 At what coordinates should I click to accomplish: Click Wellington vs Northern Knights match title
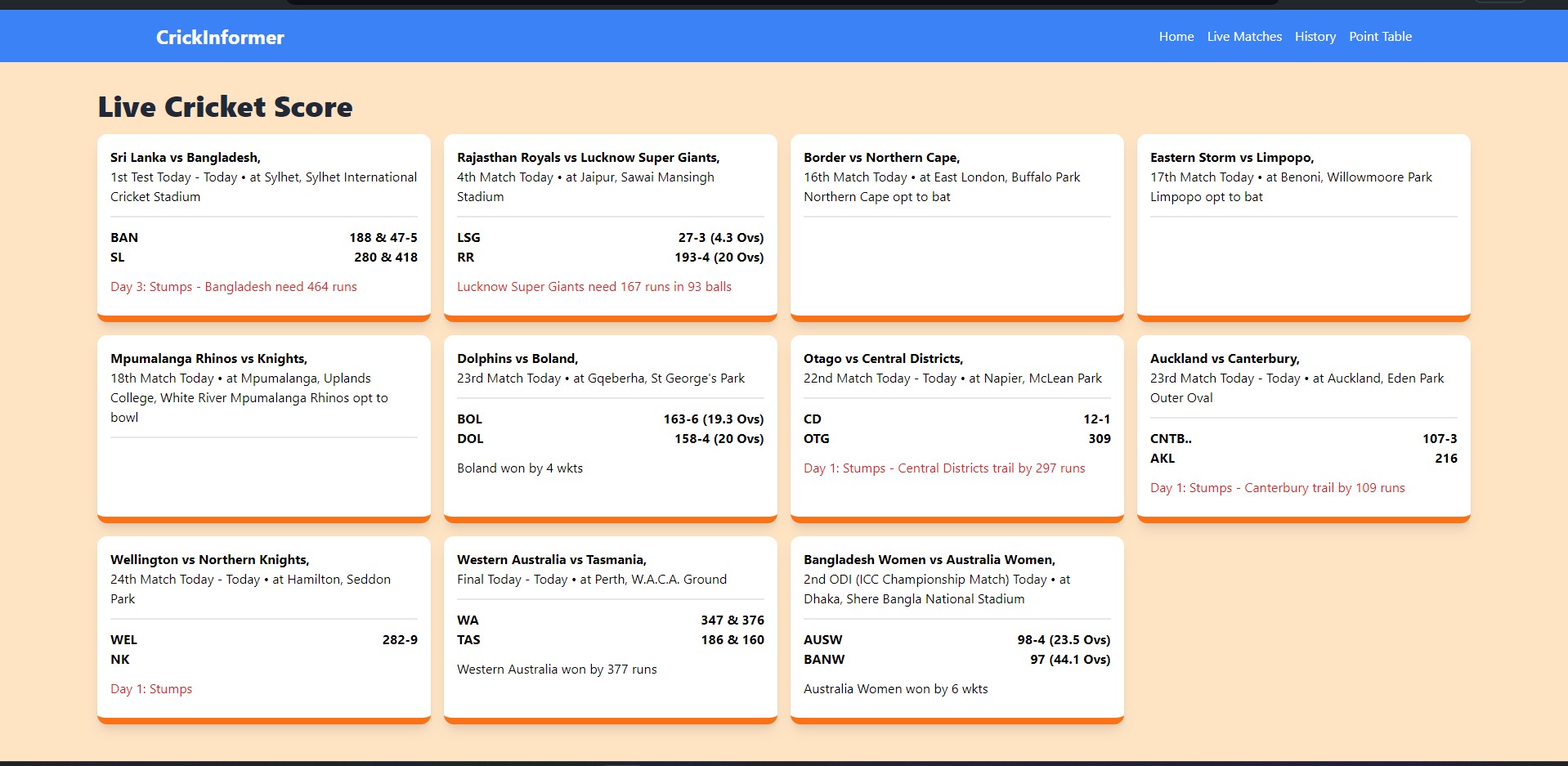(209, 560)
